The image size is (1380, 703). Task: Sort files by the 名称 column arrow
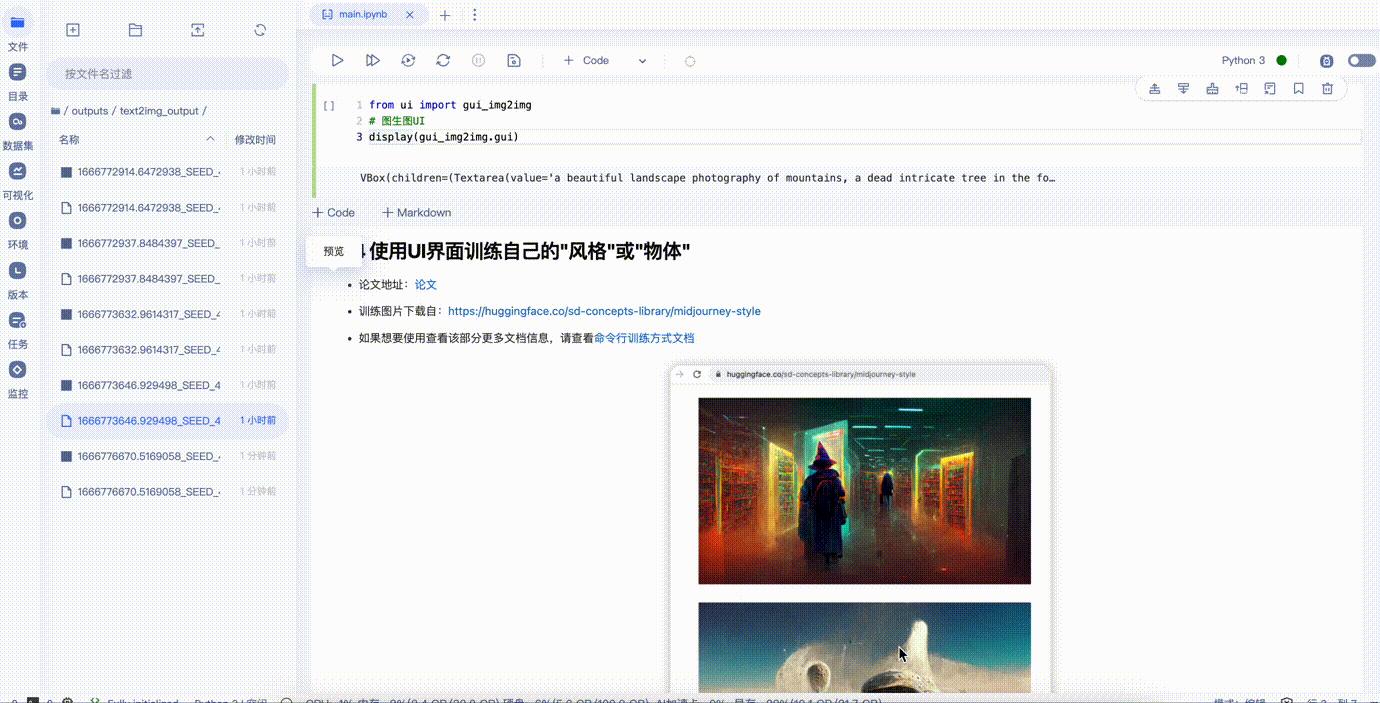210,139
